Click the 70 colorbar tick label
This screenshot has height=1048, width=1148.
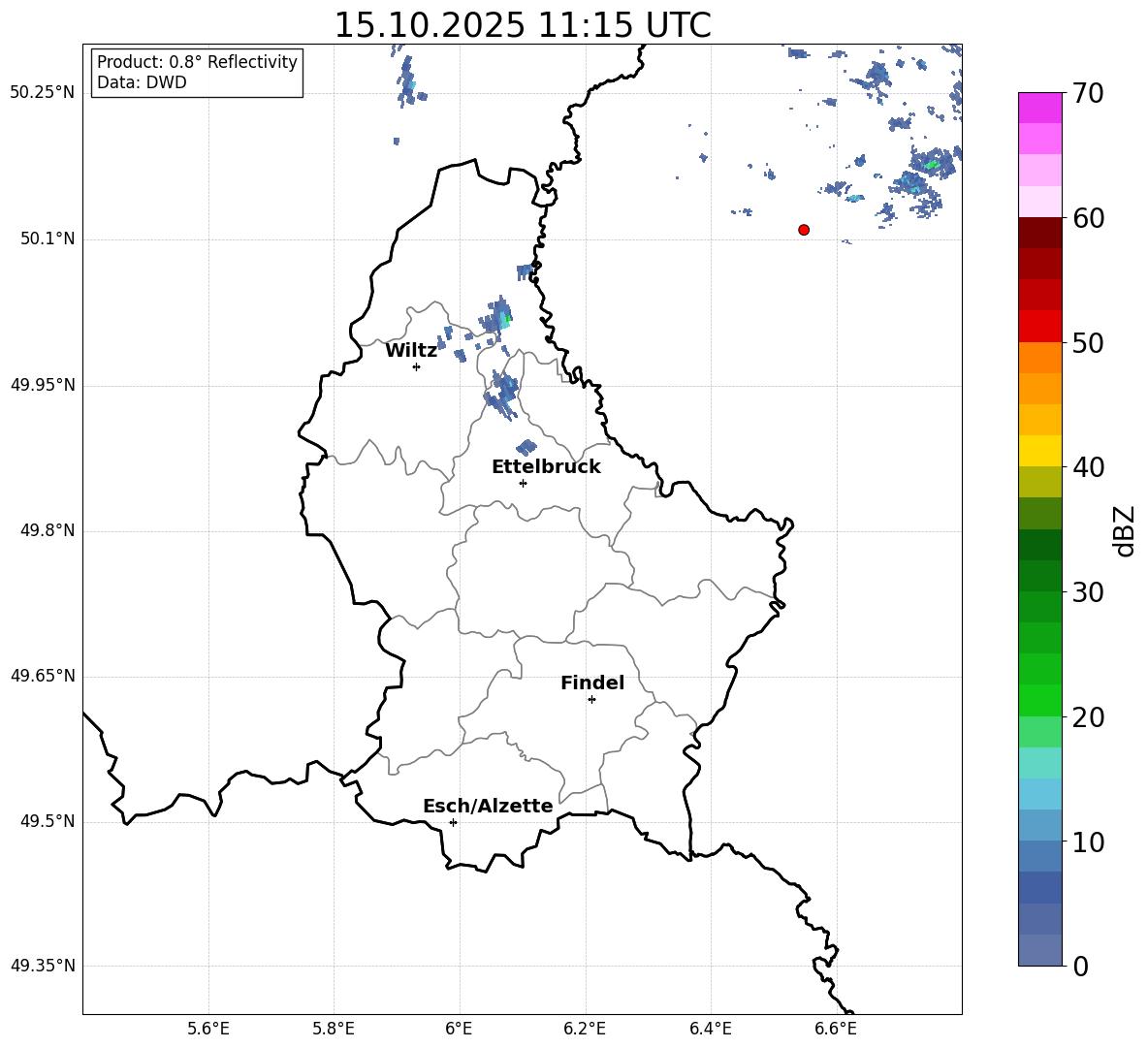click(x=1088, y=93)
